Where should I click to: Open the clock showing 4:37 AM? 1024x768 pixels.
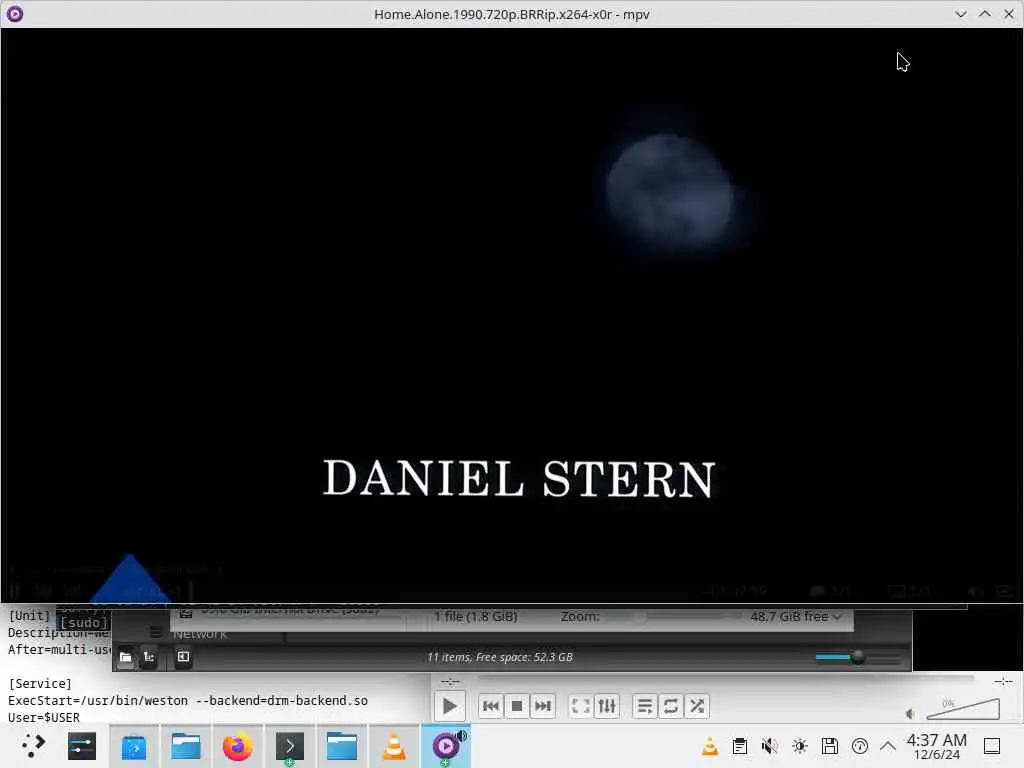[936, 746]
